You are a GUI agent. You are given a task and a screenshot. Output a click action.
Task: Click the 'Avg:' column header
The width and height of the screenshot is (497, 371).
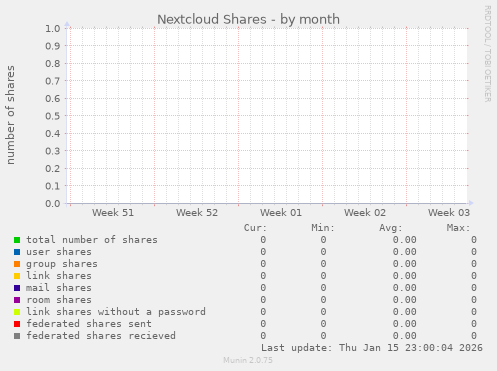391,228
